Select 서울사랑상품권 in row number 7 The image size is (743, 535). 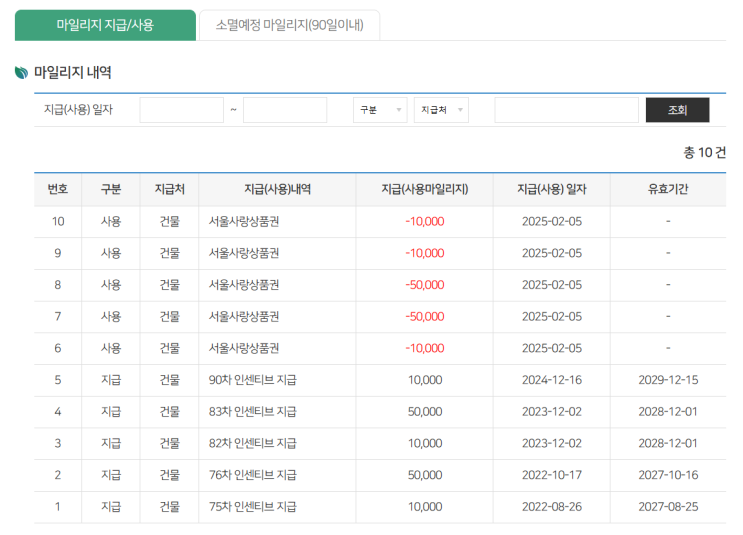click(x=244, y=317)
